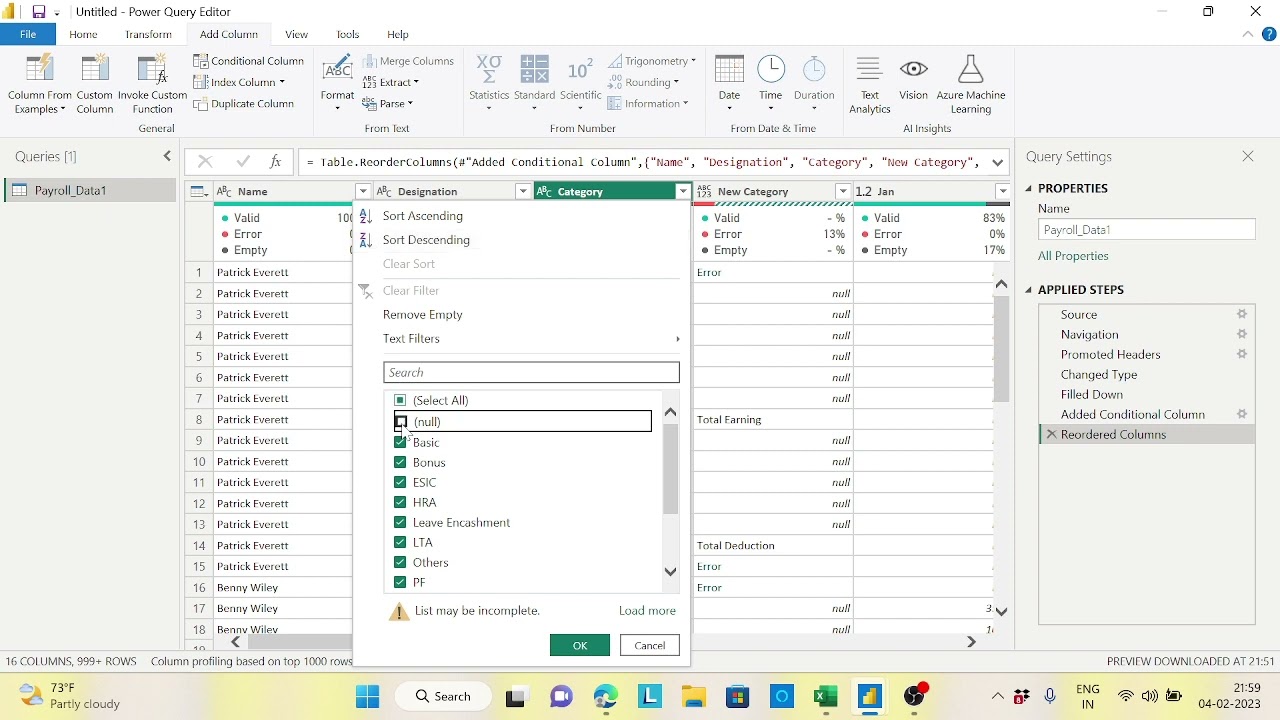Click Column From Examples icon
Image resolution: width=1280 pixels, height=720 pixels.
point(39,70)
